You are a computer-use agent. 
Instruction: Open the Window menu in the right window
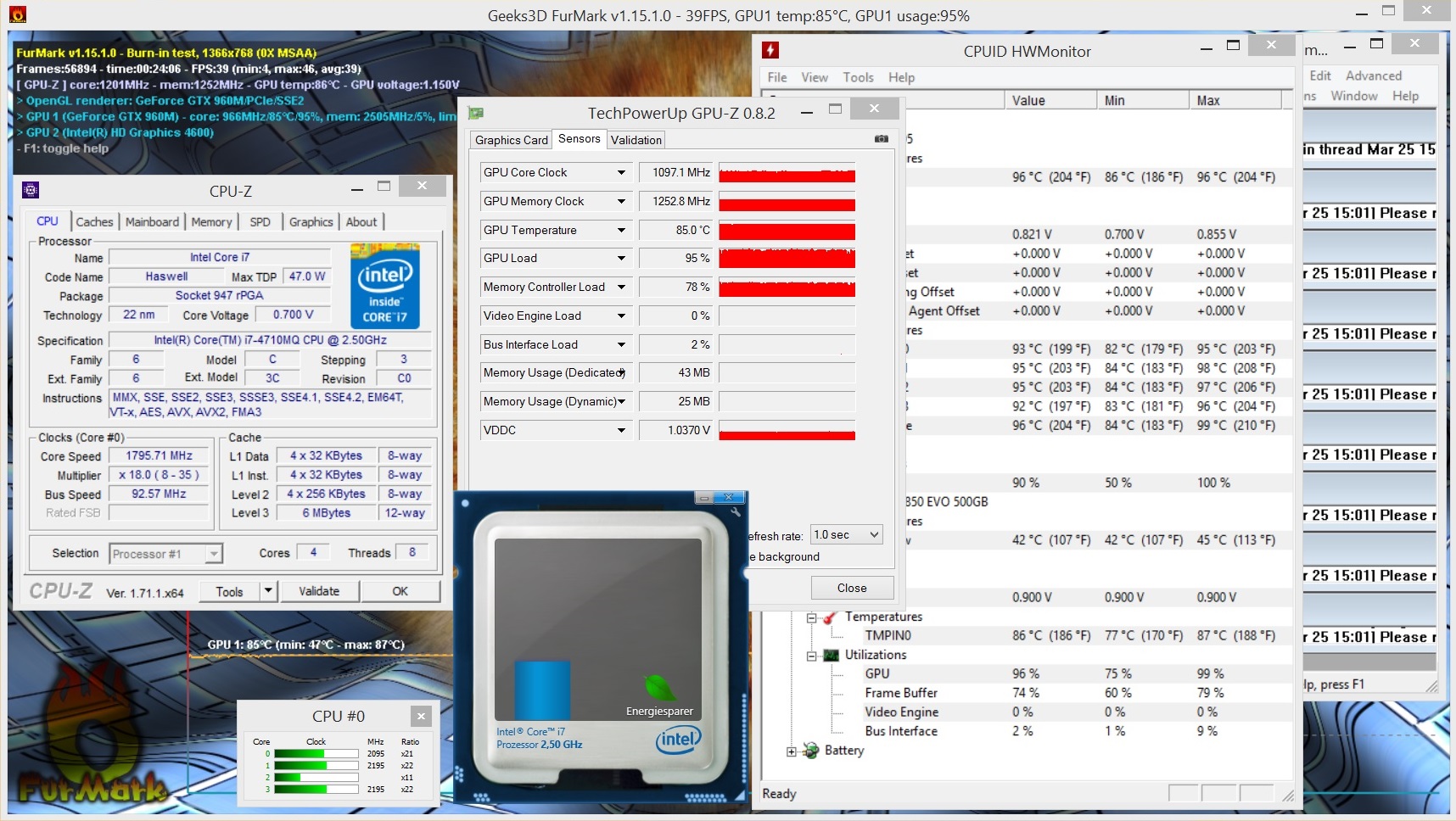click(1354, 96)
